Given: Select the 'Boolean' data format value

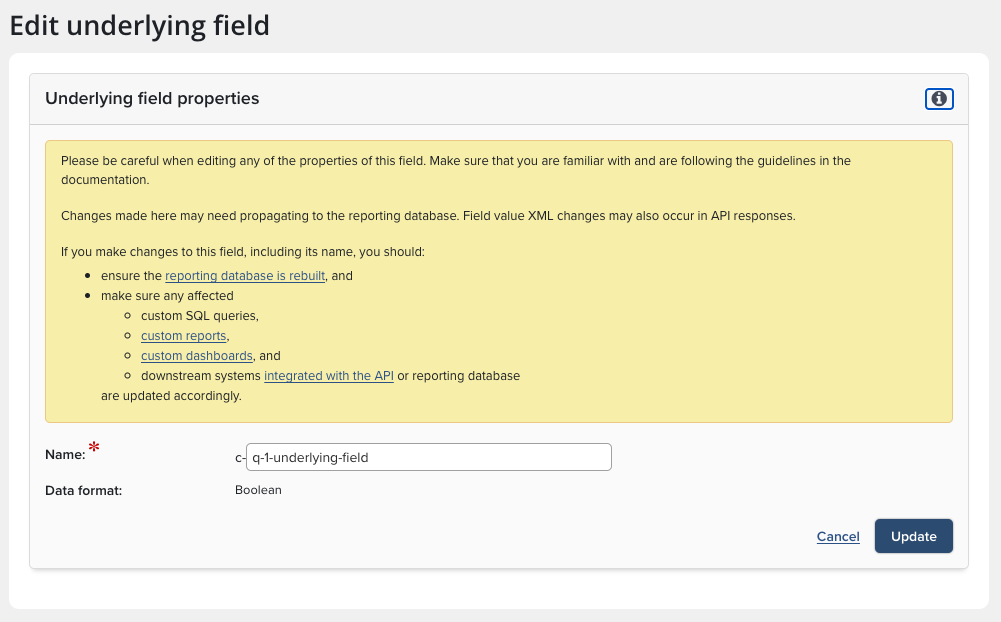Looking at the screenshot, I should click(258, 490).
